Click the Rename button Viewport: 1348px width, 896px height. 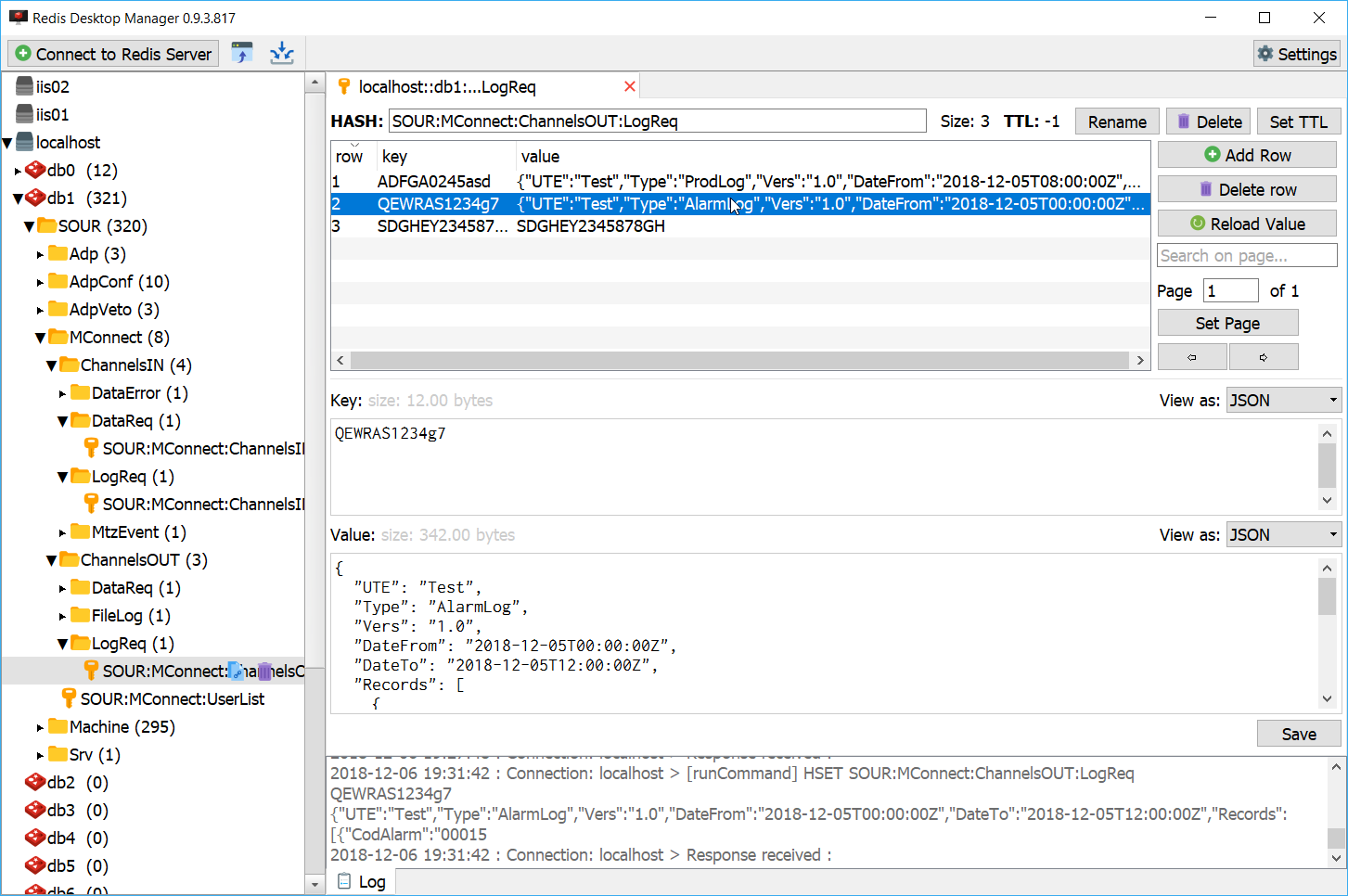pos(1117,122)
